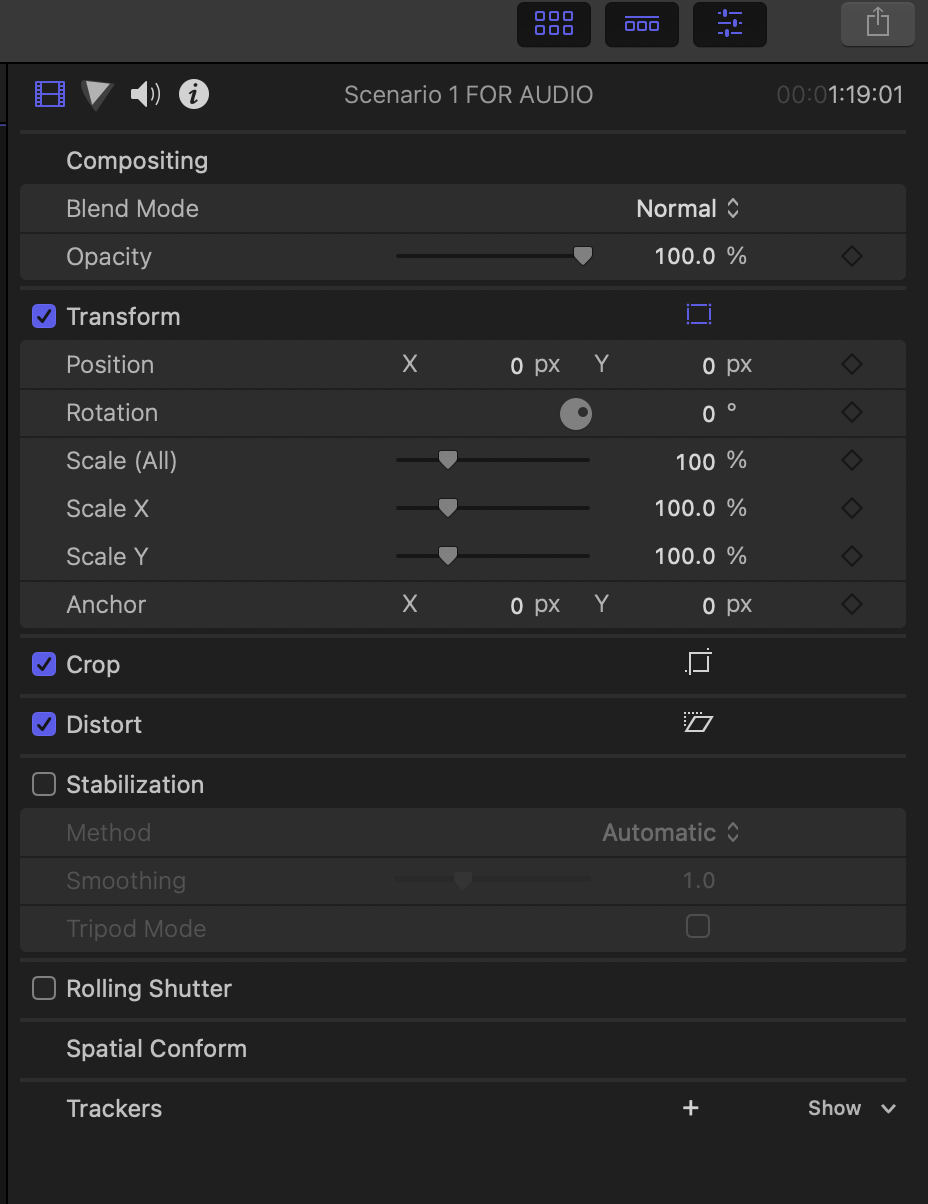Activate the Transform onscreen controls icon
Screen dimensions: 928x1204
(699, 315)
